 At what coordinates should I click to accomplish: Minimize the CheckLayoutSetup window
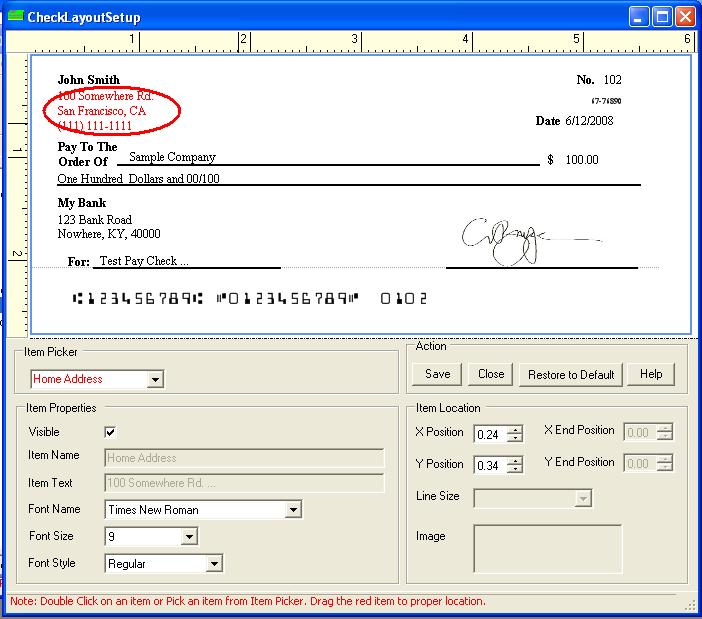[x=639, y=17]
